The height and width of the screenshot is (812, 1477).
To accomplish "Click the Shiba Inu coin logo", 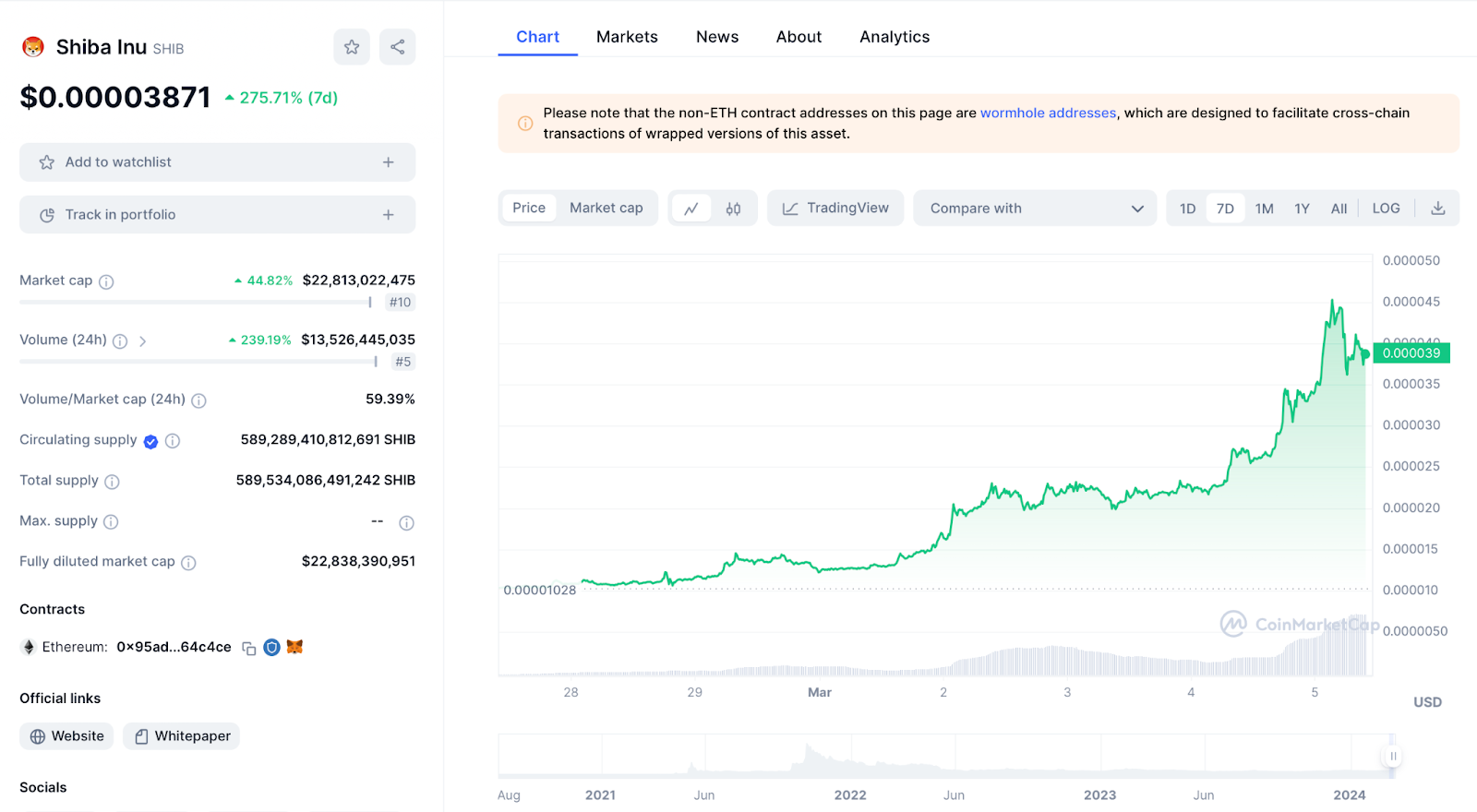I will (33, 47).
